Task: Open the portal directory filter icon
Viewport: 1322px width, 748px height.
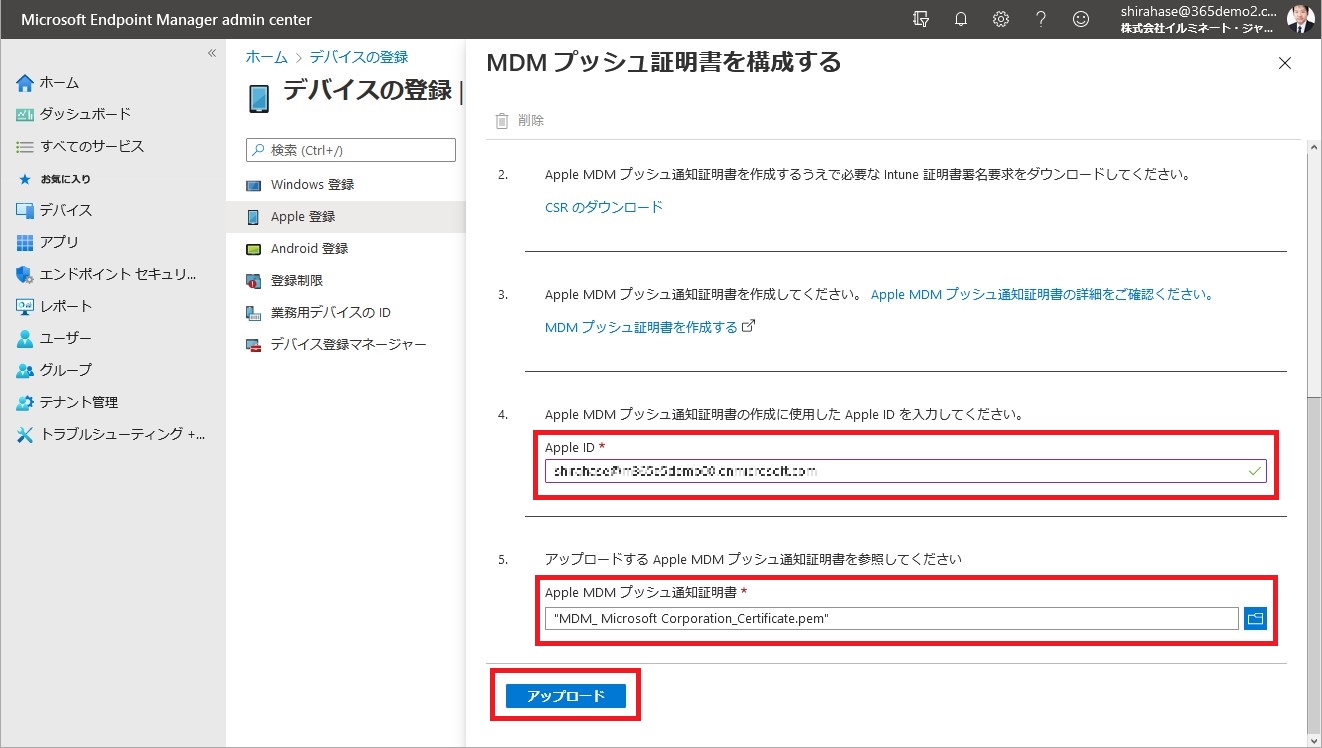Action: point(921,19)
